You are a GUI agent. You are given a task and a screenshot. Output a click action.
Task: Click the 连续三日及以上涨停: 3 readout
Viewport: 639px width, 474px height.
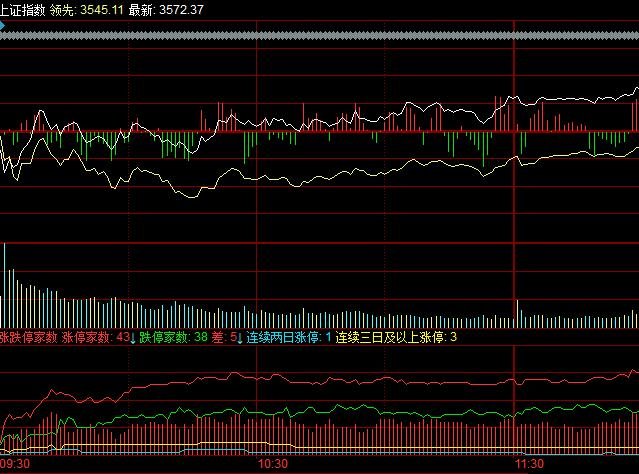396,337
